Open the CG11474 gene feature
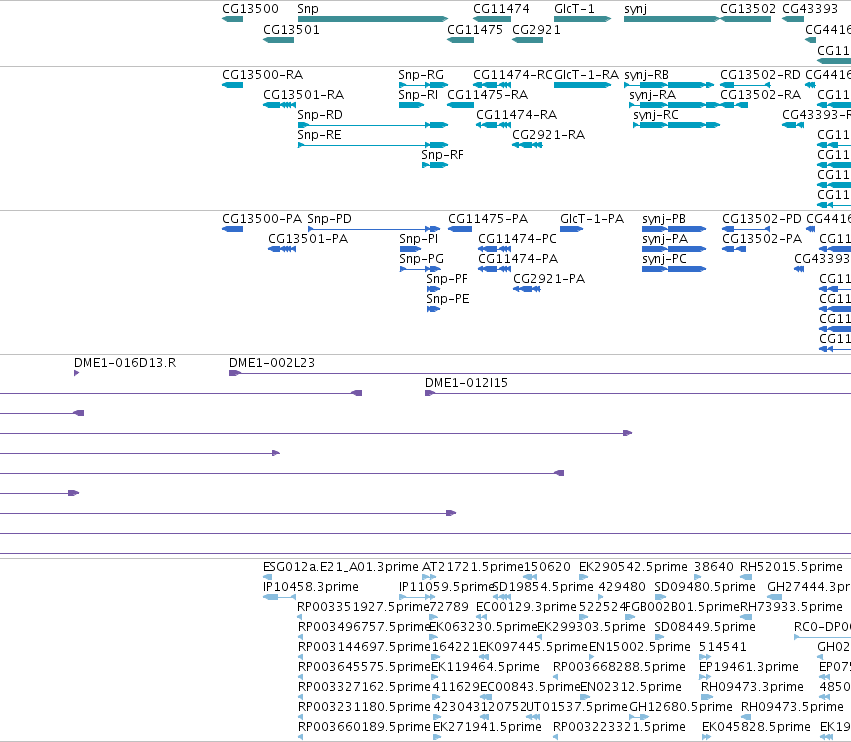The width and height of the screenshot is (851, 742). (492, 19)
